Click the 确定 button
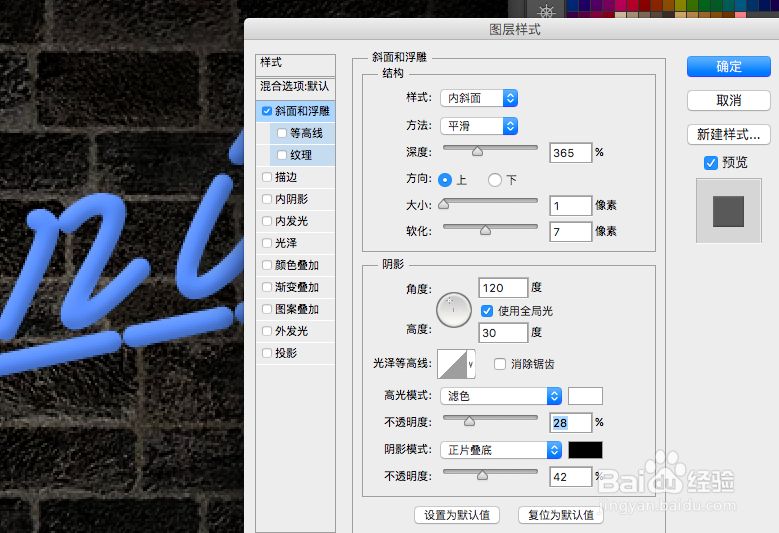779x533 pixels. point(729,67)
